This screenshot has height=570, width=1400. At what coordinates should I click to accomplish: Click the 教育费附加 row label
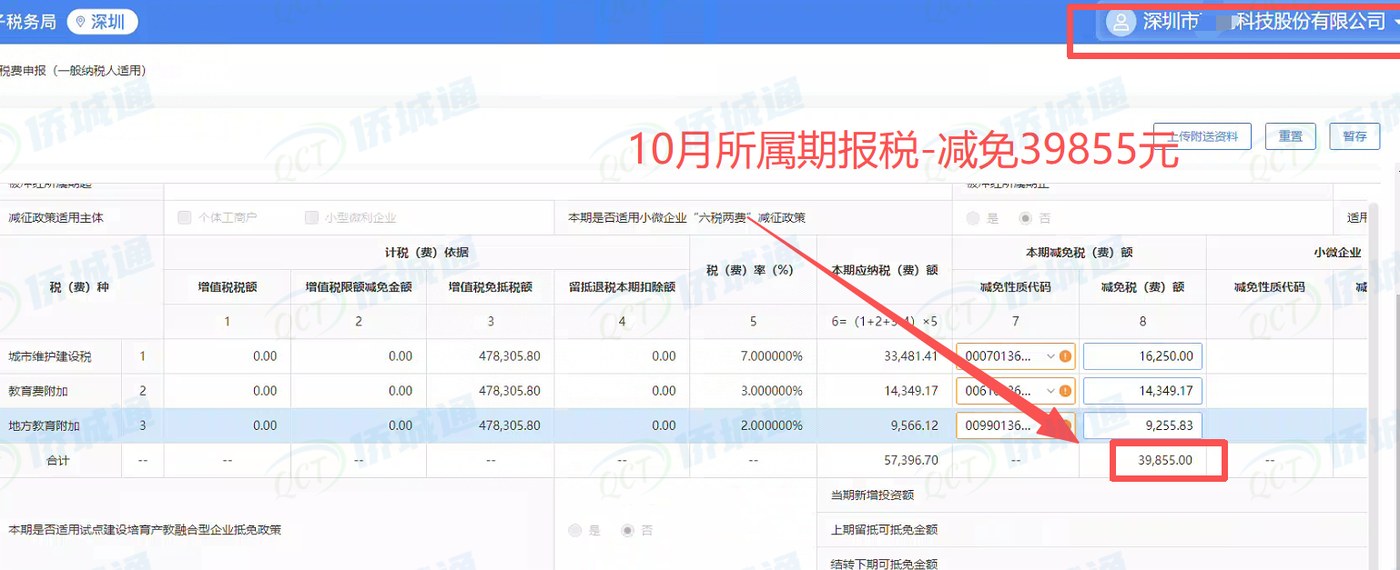point(38,391)
